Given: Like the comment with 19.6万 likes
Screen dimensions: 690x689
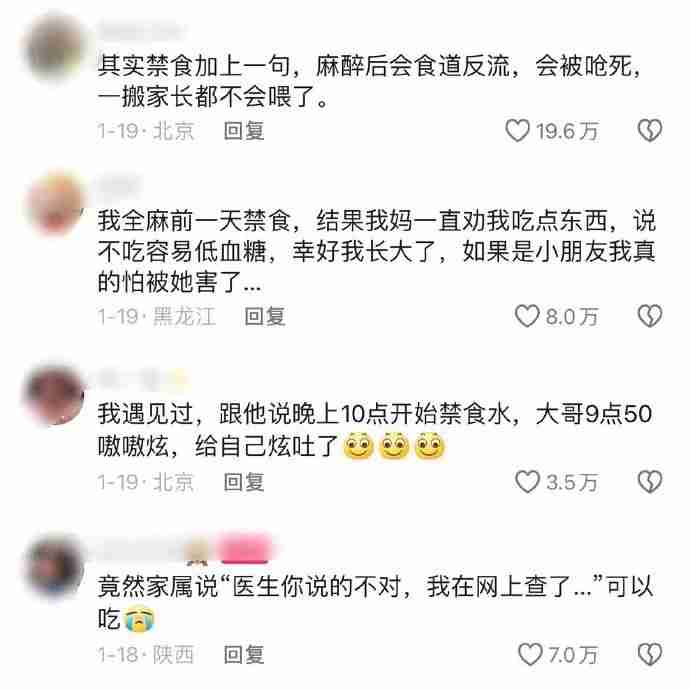Looking at the screenshot, I should click(517, 131).
